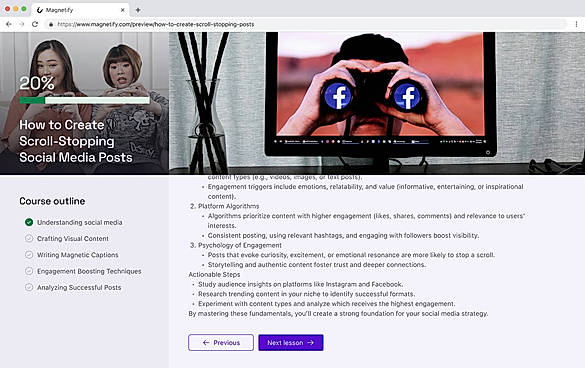Open the Engagement Boosting Techniques lesson
The image size is (585, 368).
(89, 271)
